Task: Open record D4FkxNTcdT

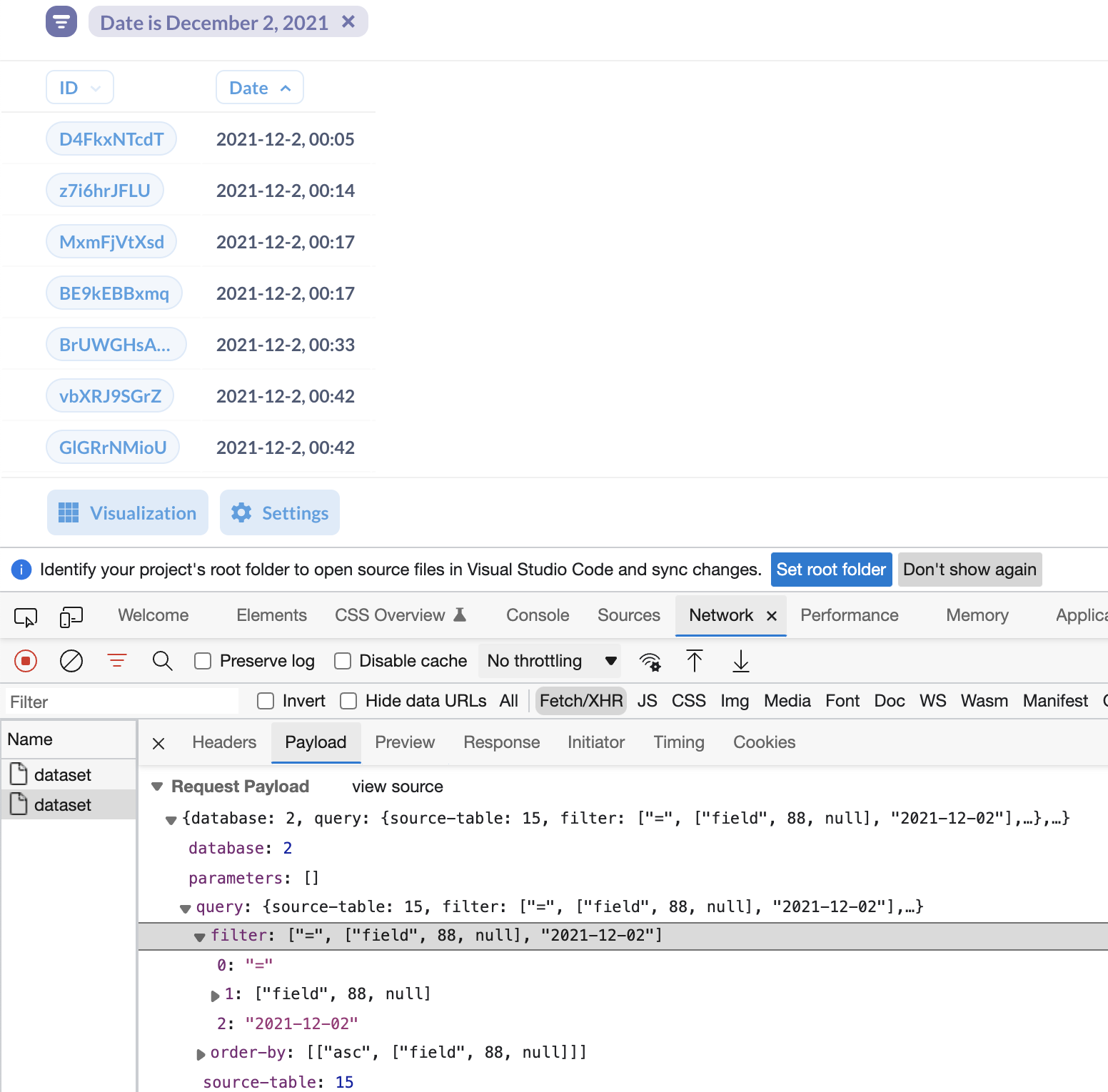Action: pos(111,138)
